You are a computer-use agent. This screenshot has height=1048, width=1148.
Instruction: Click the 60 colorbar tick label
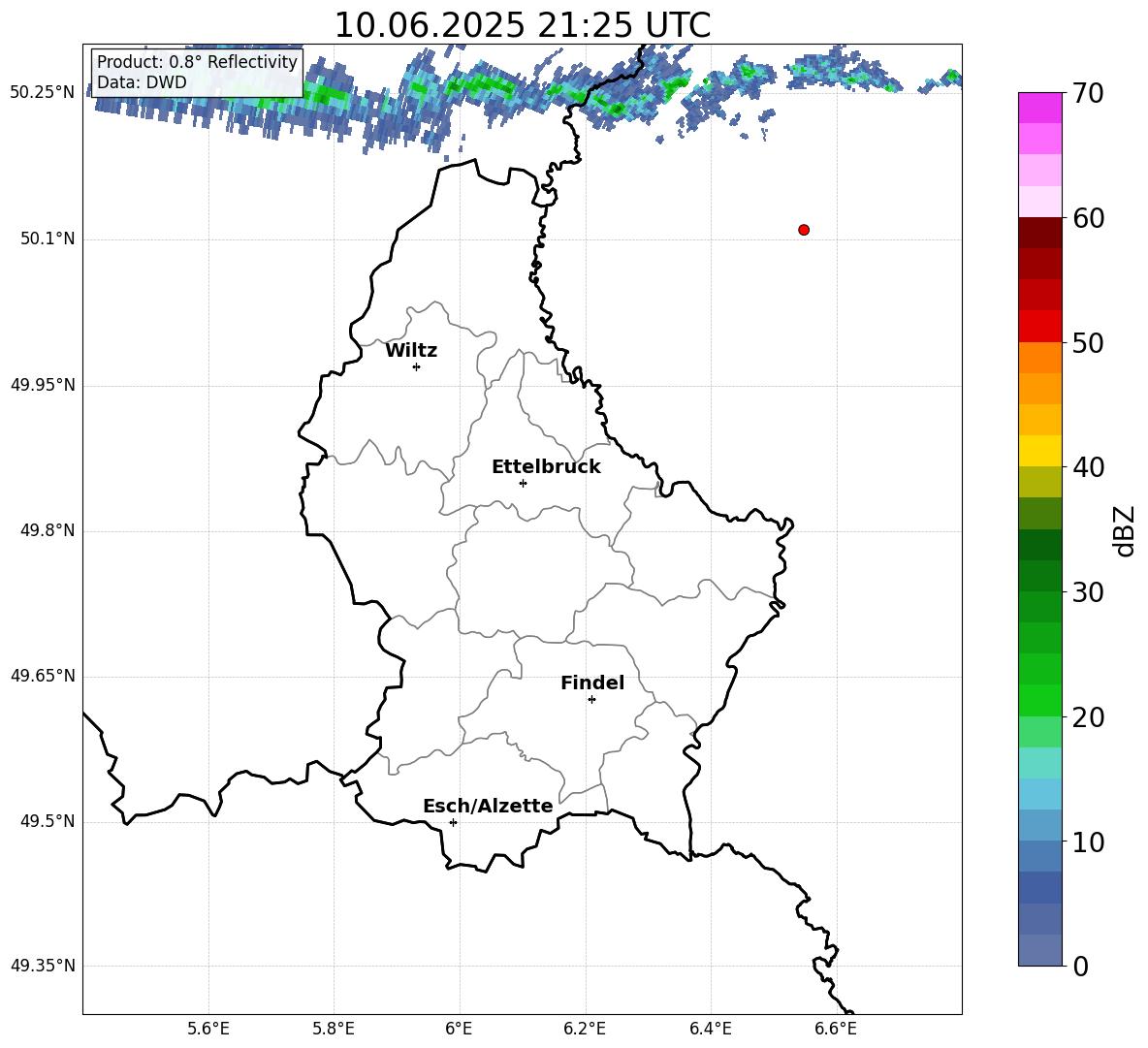pyautogui.click(x=1088, y=218)
